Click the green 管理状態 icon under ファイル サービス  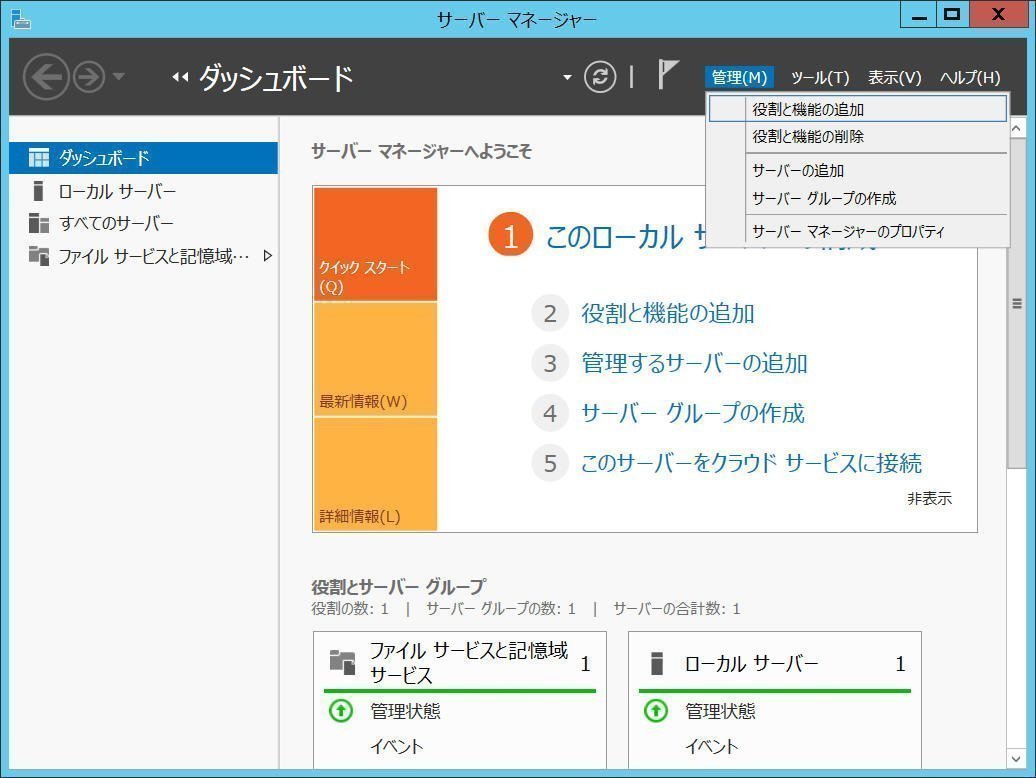click(x=341, y=711)
